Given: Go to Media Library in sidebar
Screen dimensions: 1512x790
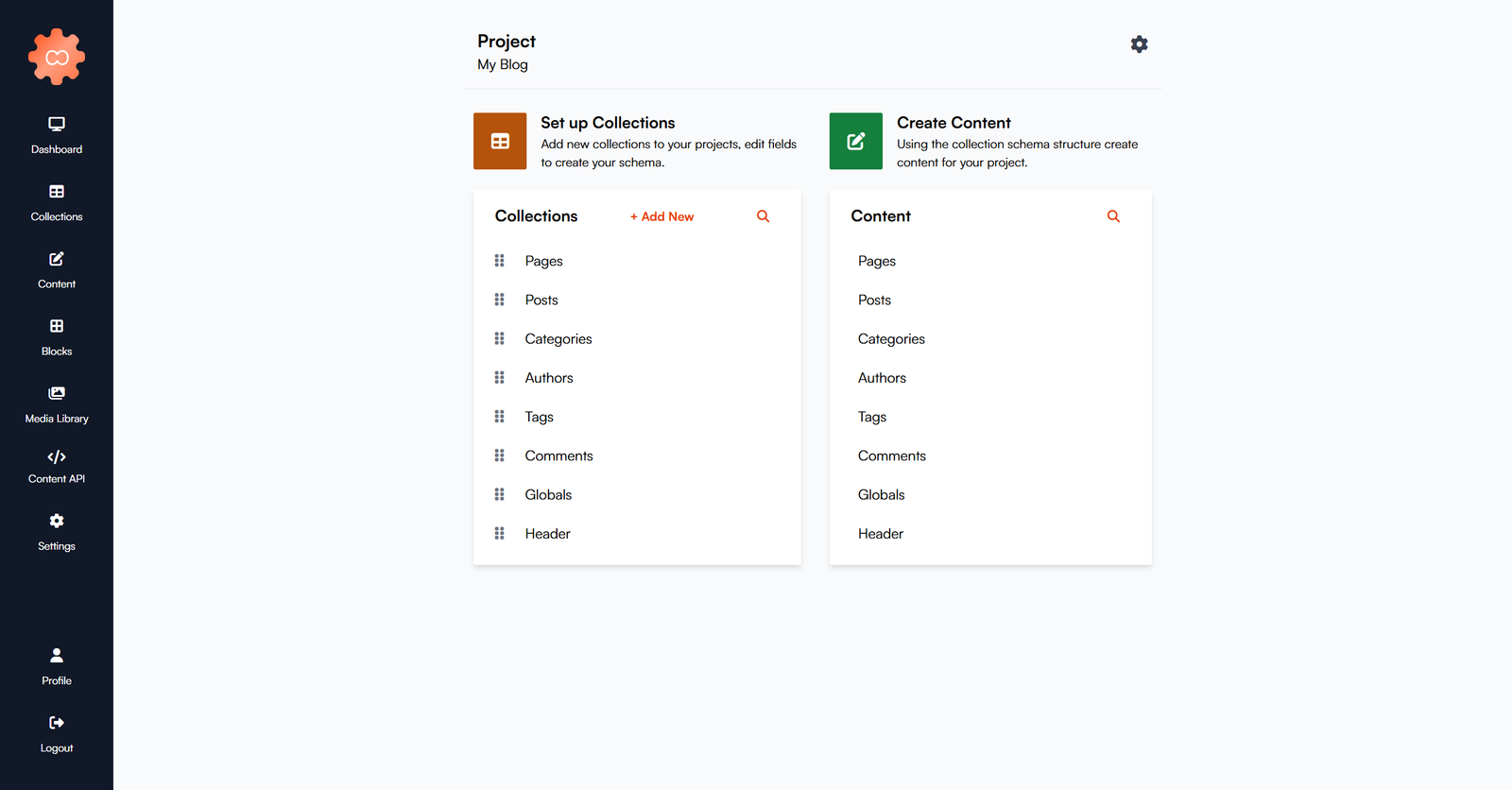Looking at the screenshot, I should (x=57, y=404).
